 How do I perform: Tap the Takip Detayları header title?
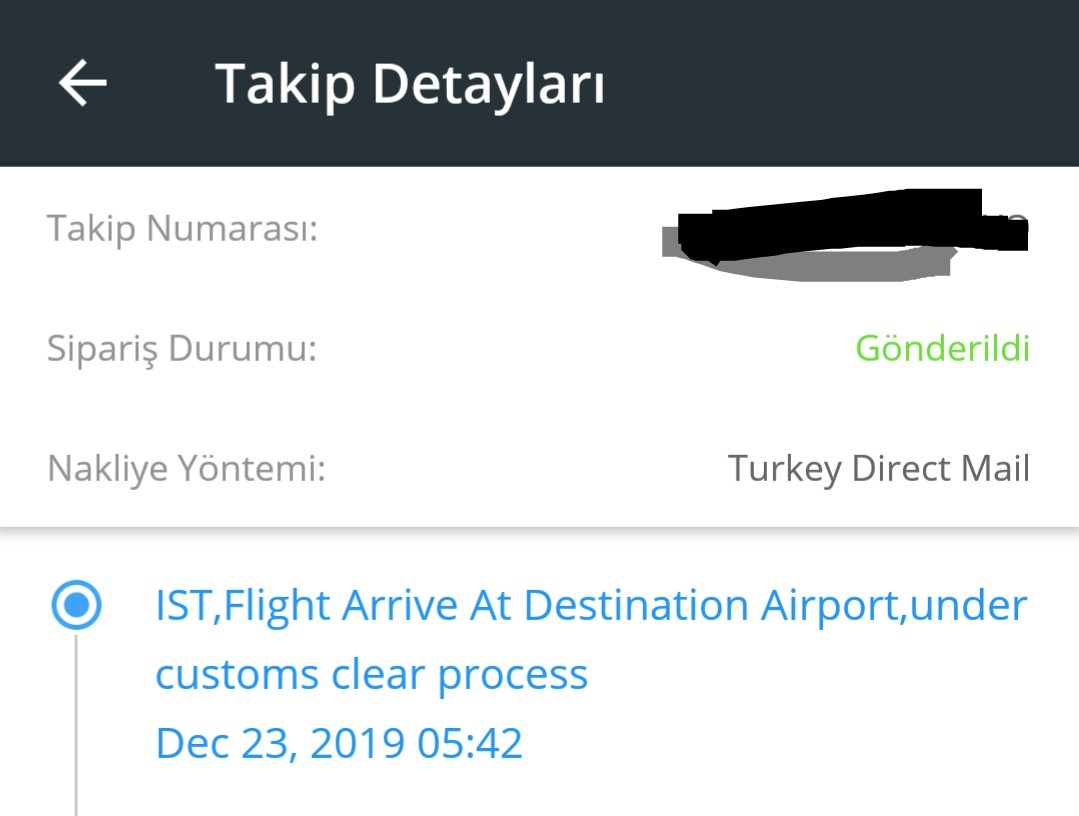tap(409, 85)
